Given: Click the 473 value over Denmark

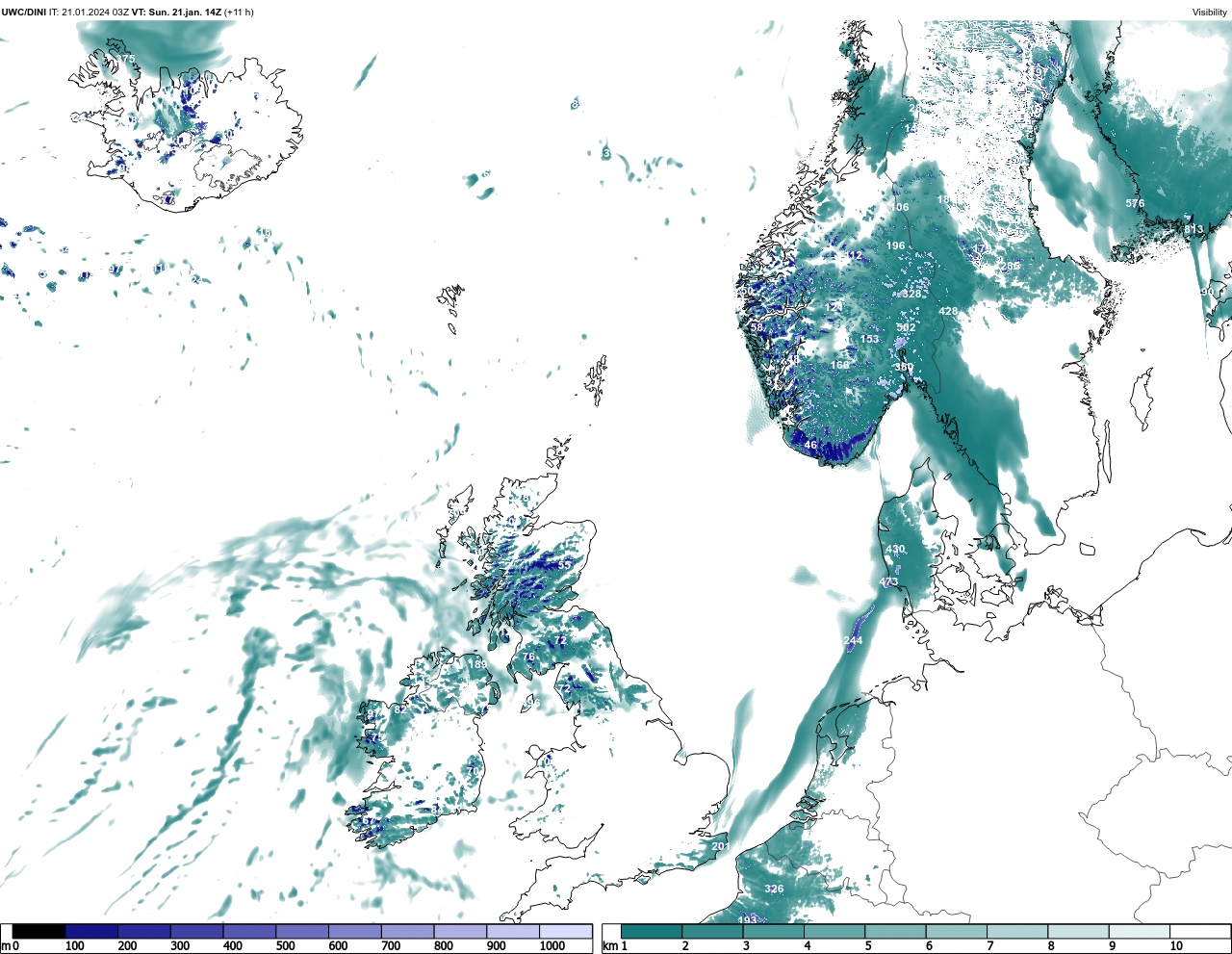Looking at the screenshot, I should (888, 581).
